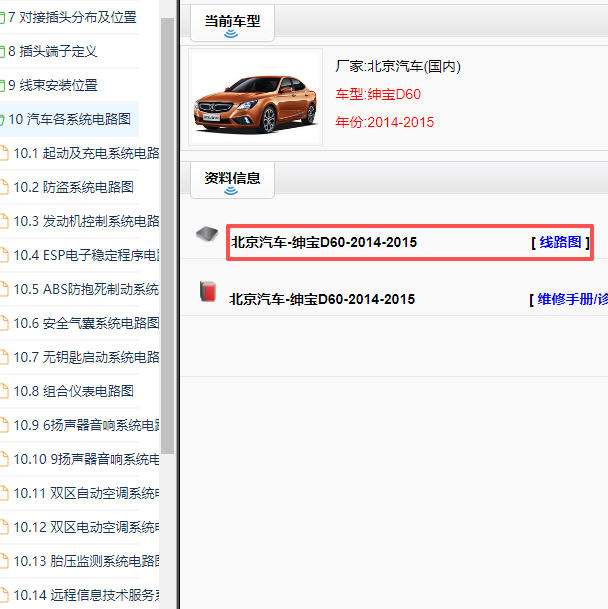Click page icon beside 10.1 起动及充电系统

click(4, 153)
